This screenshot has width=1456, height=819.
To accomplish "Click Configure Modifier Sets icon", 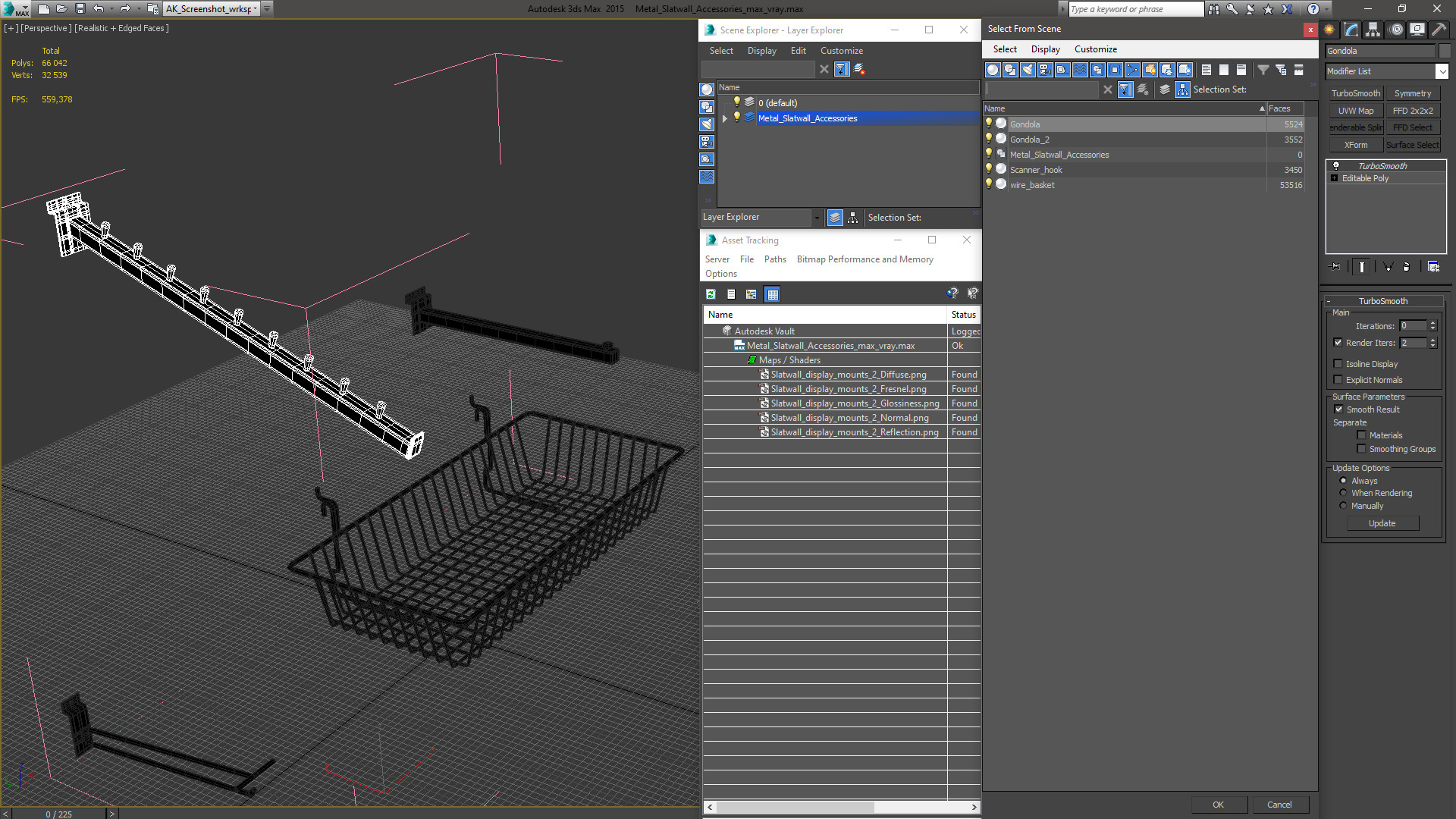I will point(1433,267).
